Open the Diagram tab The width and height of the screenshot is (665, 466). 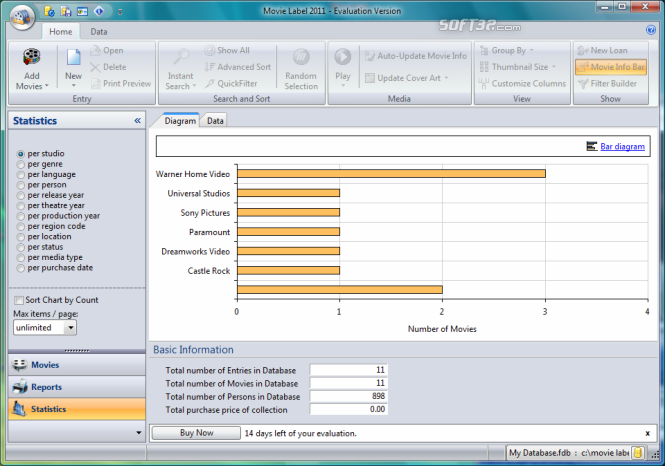(x=180, y=120)
